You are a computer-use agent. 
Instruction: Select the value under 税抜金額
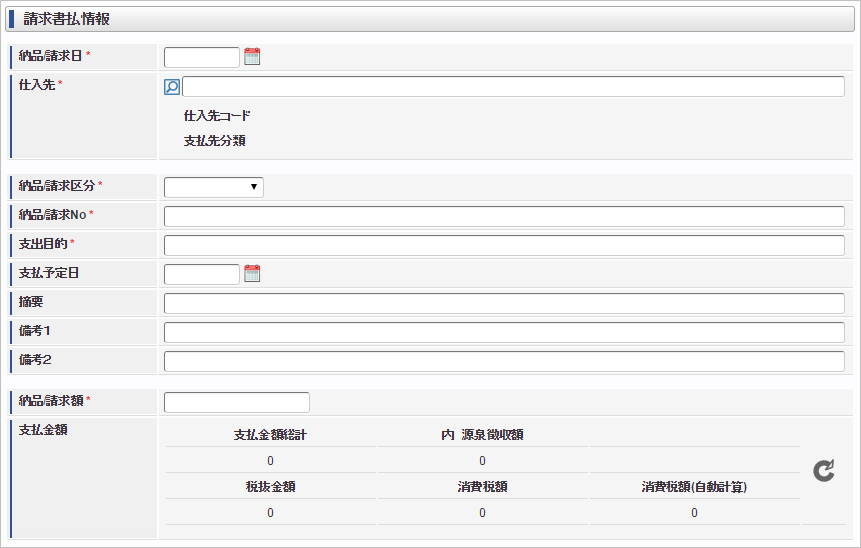(270, 513)
